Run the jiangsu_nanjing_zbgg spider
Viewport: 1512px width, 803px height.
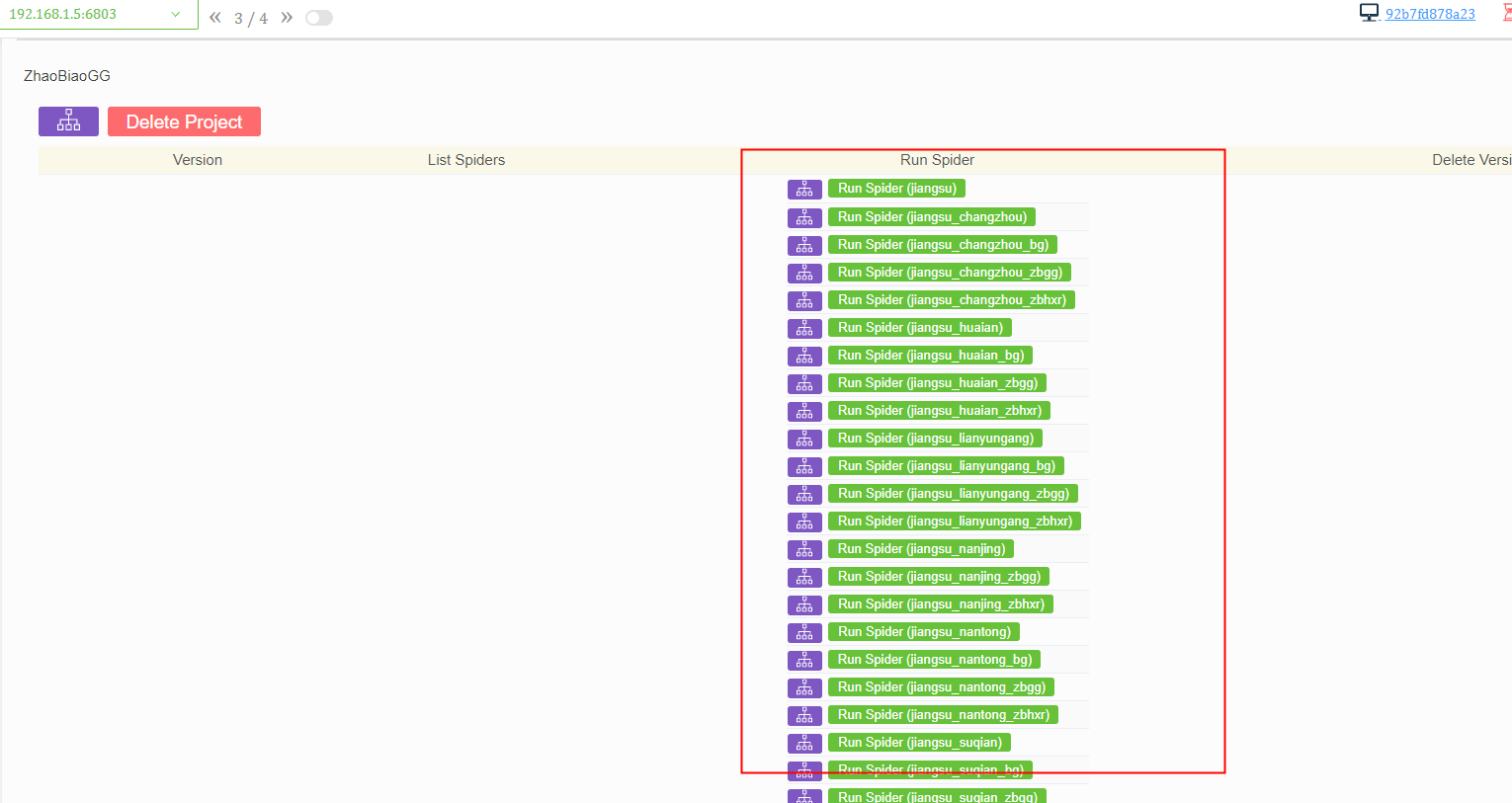939,577
